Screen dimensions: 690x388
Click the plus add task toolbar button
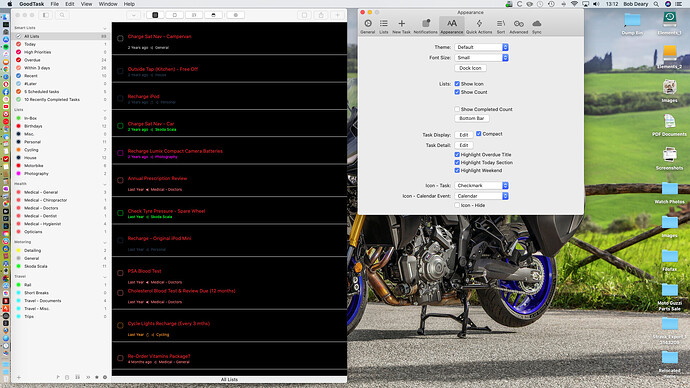[x=338, y=15]
